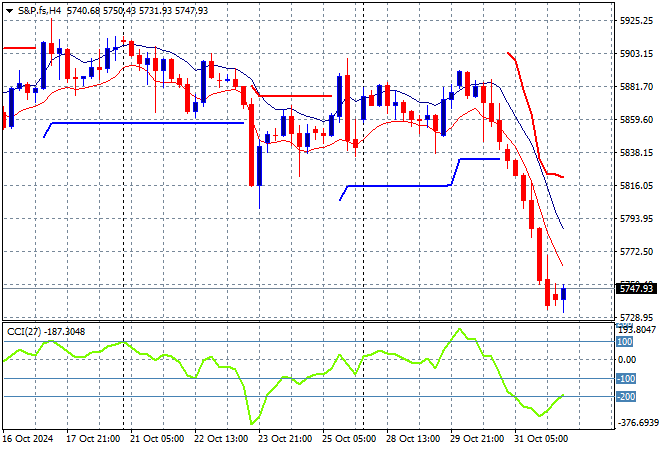Screen dimensions: 660x450
Task: Click the highlighted current price tag 5747.93
Action: pyautogui.click(x=636, y=289)
